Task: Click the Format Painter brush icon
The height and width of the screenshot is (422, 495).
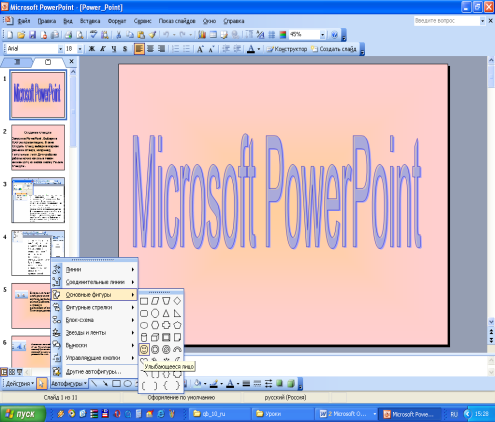Action: click(x=152, y=35)
